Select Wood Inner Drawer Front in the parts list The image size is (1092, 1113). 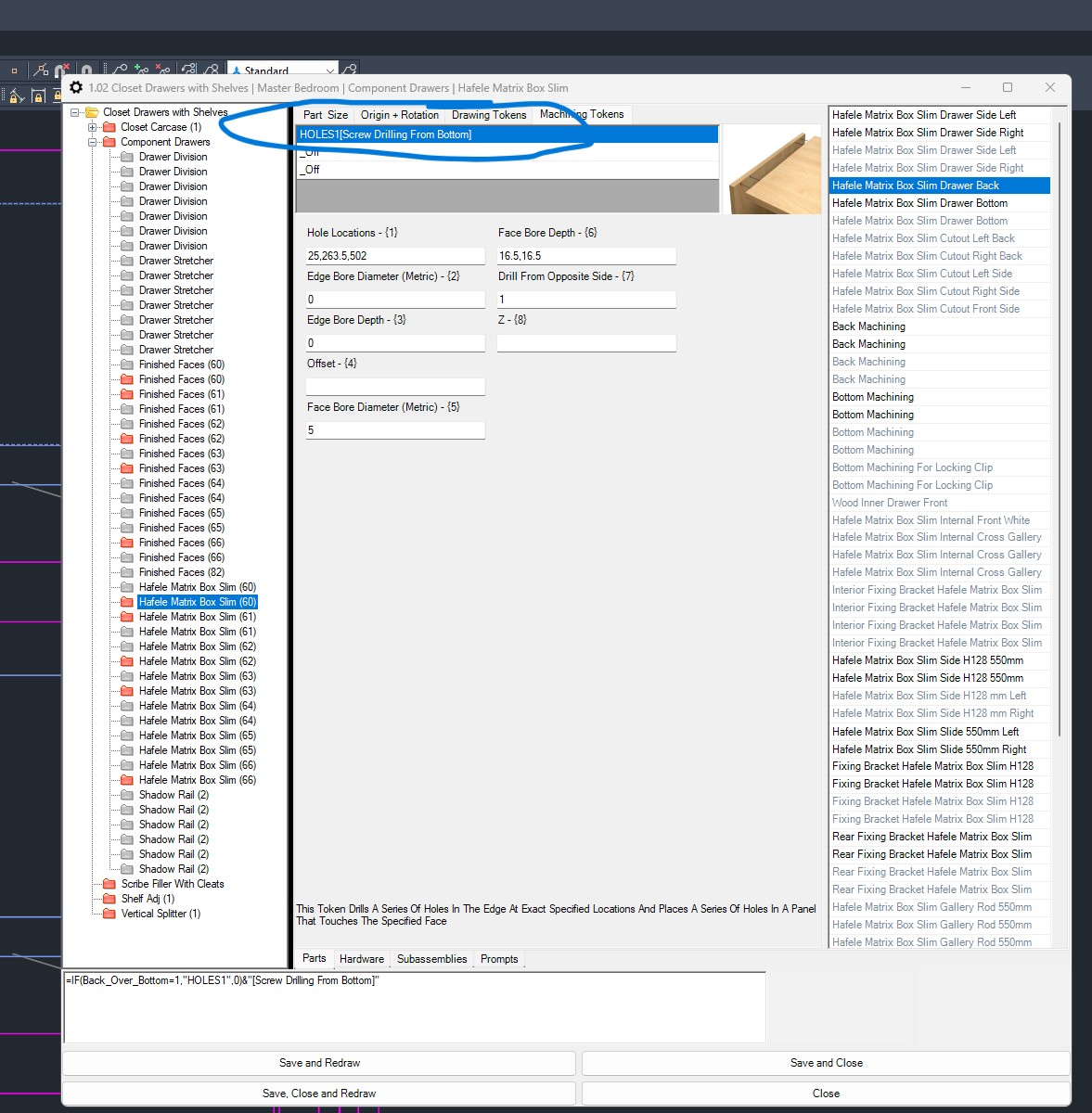coord(939,503)
